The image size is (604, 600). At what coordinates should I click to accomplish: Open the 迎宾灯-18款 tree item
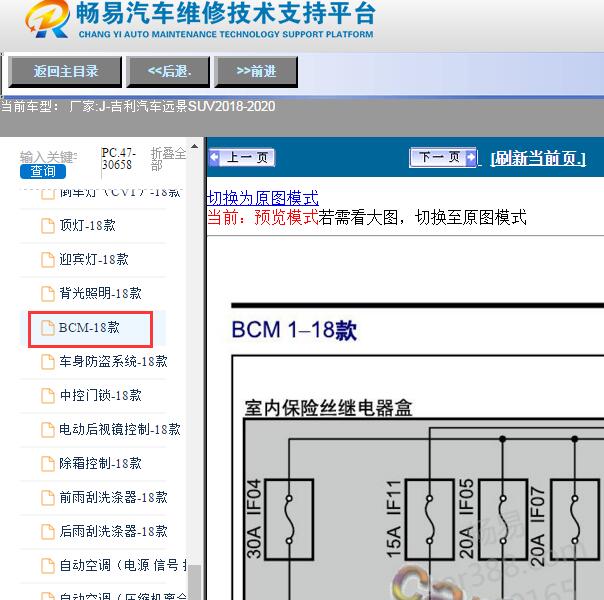pyautogui.click(x=92, y=260)
